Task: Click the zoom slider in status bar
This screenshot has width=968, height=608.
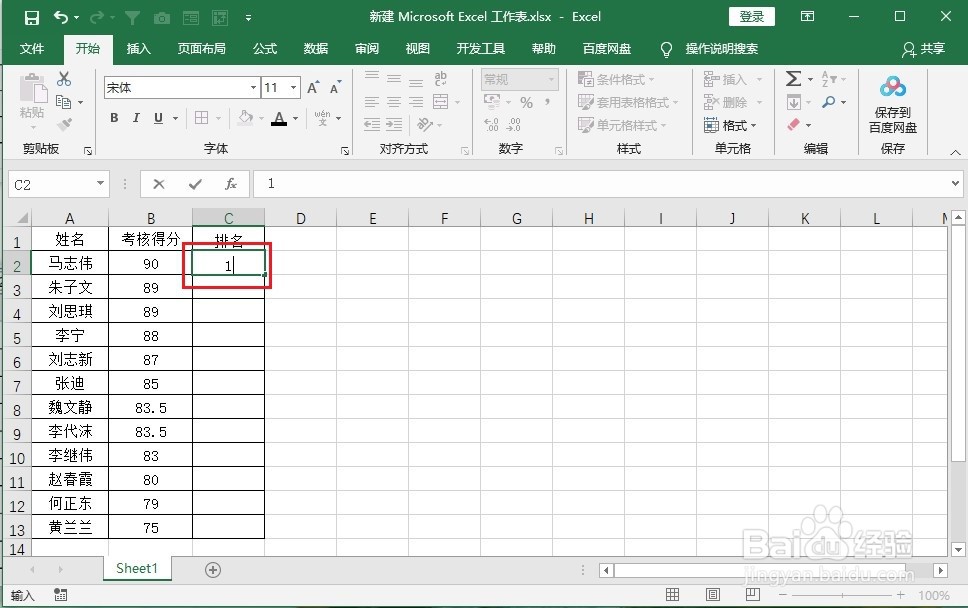Action: point(842,595)
